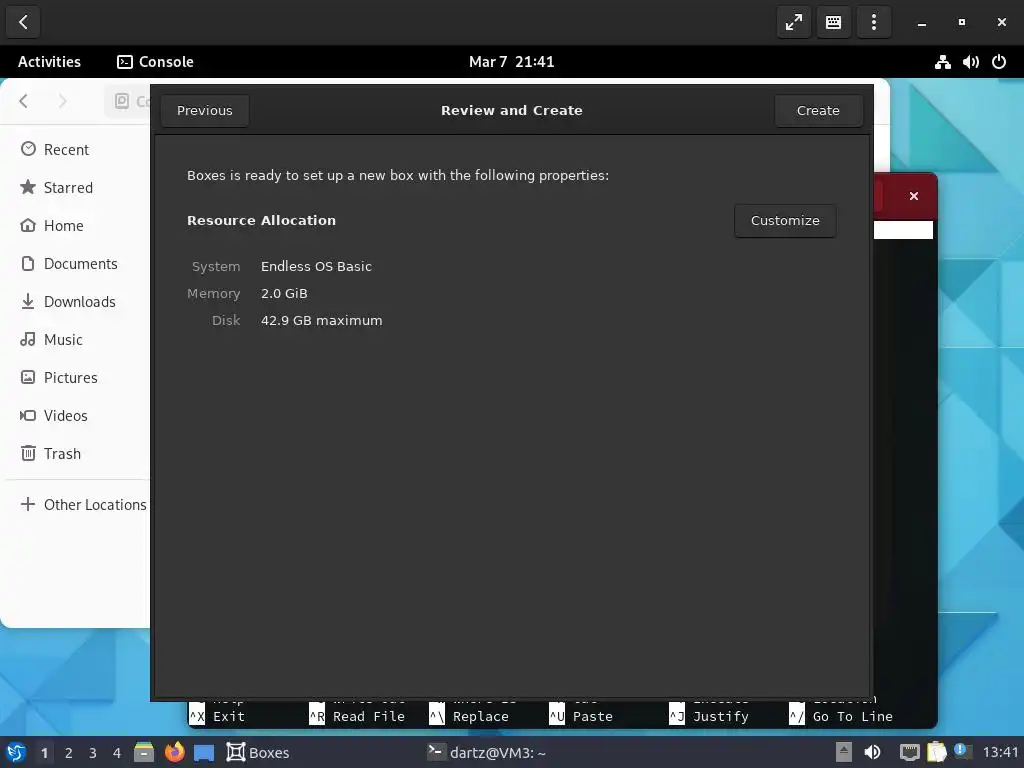This screenshot has width=1024, height=768.
Task: Click the Endless OS Basic system value
Action: [316, 266]
